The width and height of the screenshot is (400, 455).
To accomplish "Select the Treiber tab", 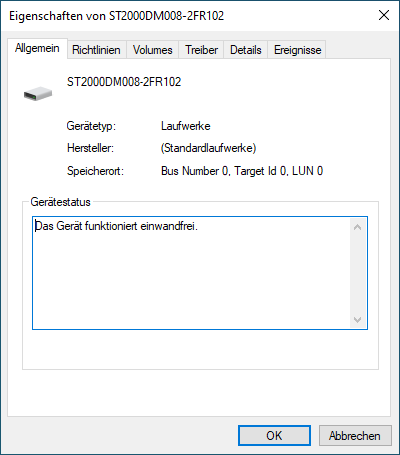I will pos(201,50).
